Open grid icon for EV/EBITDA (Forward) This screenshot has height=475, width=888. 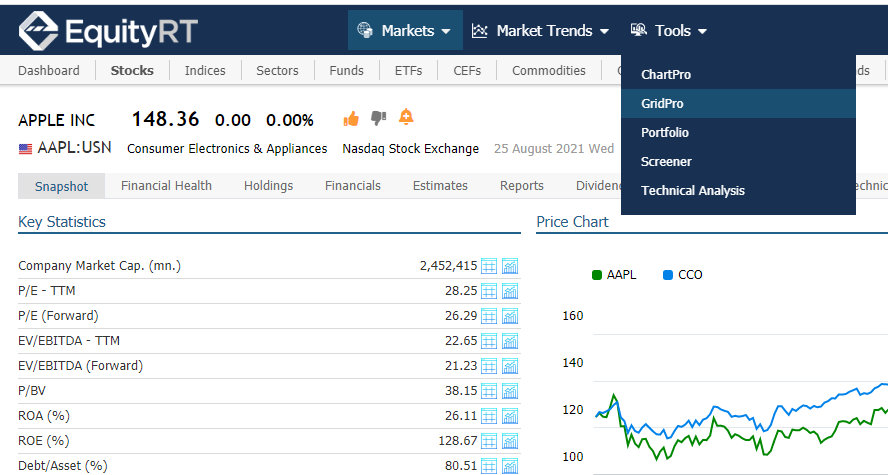tap(489, 366)
